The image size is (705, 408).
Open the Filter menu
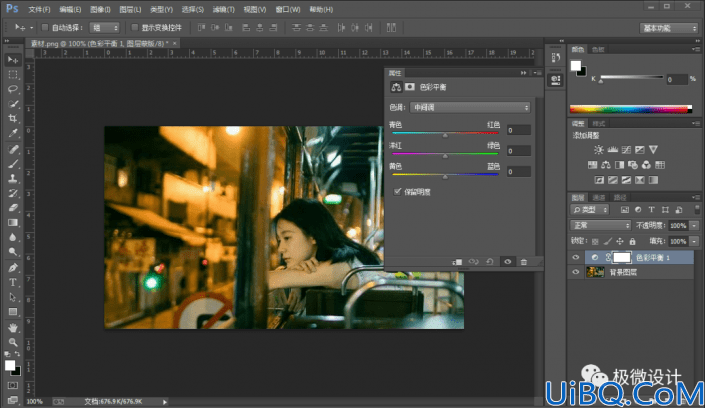coord(223,9)
